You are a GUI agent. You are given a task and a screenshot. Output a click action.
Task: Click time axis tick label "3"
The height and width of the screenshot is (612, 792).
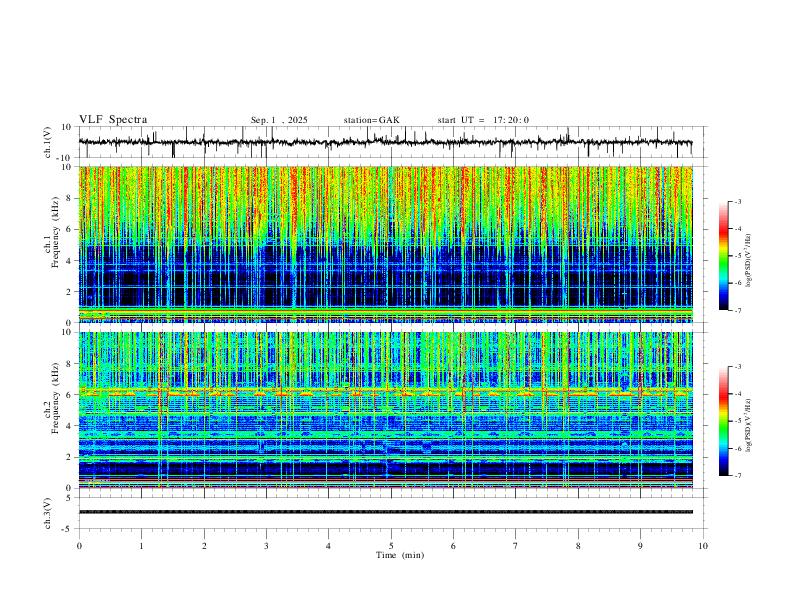pyautogui.click(x=266, y=546)
